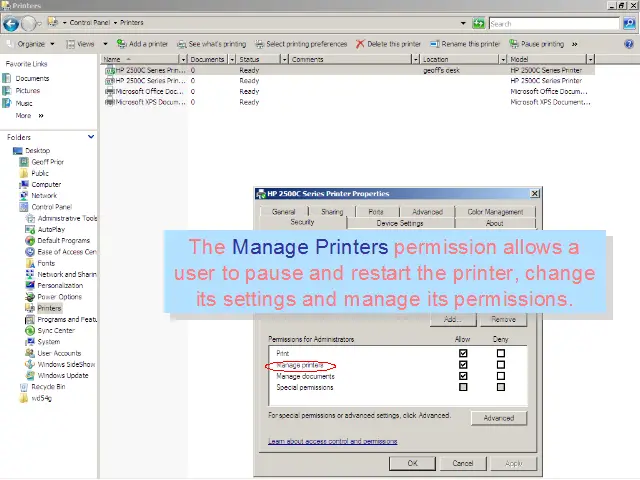Click OK in Printer Properties dialog
640x480 pixels.
click(x=412, y=463)
